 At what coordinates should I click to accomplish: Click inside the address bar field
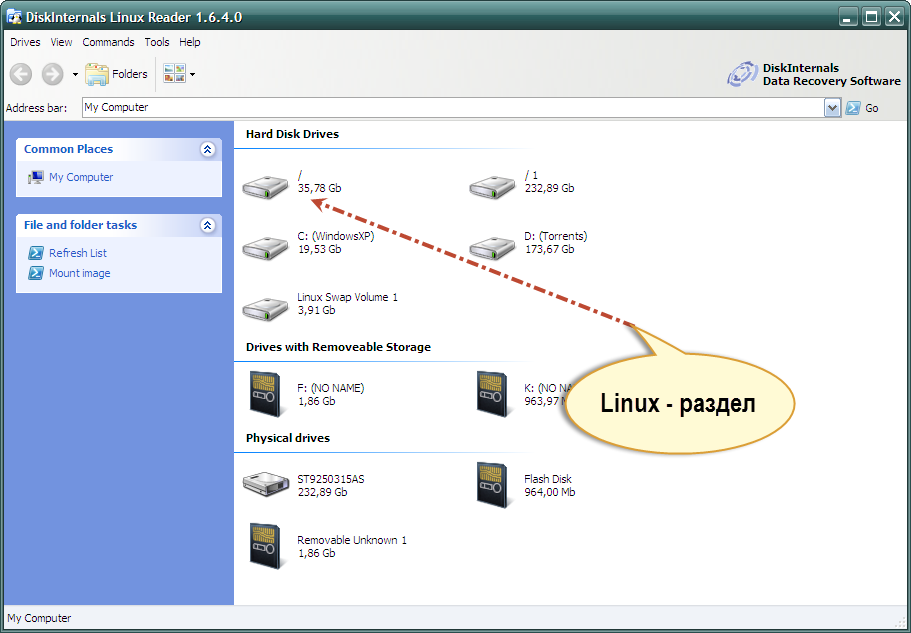(450, 108)
